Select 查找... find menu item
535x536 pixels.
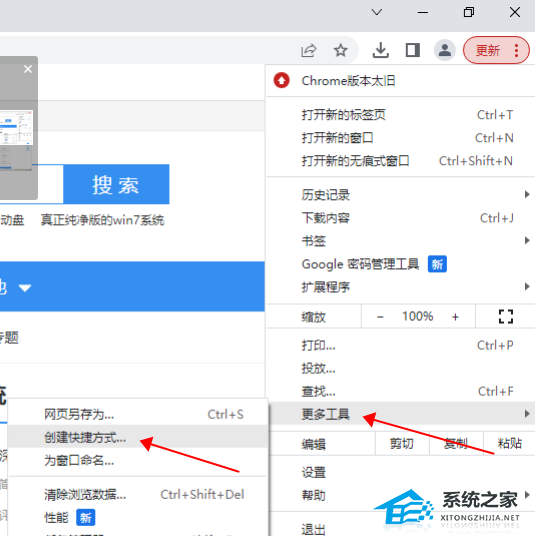pos(401,391)
